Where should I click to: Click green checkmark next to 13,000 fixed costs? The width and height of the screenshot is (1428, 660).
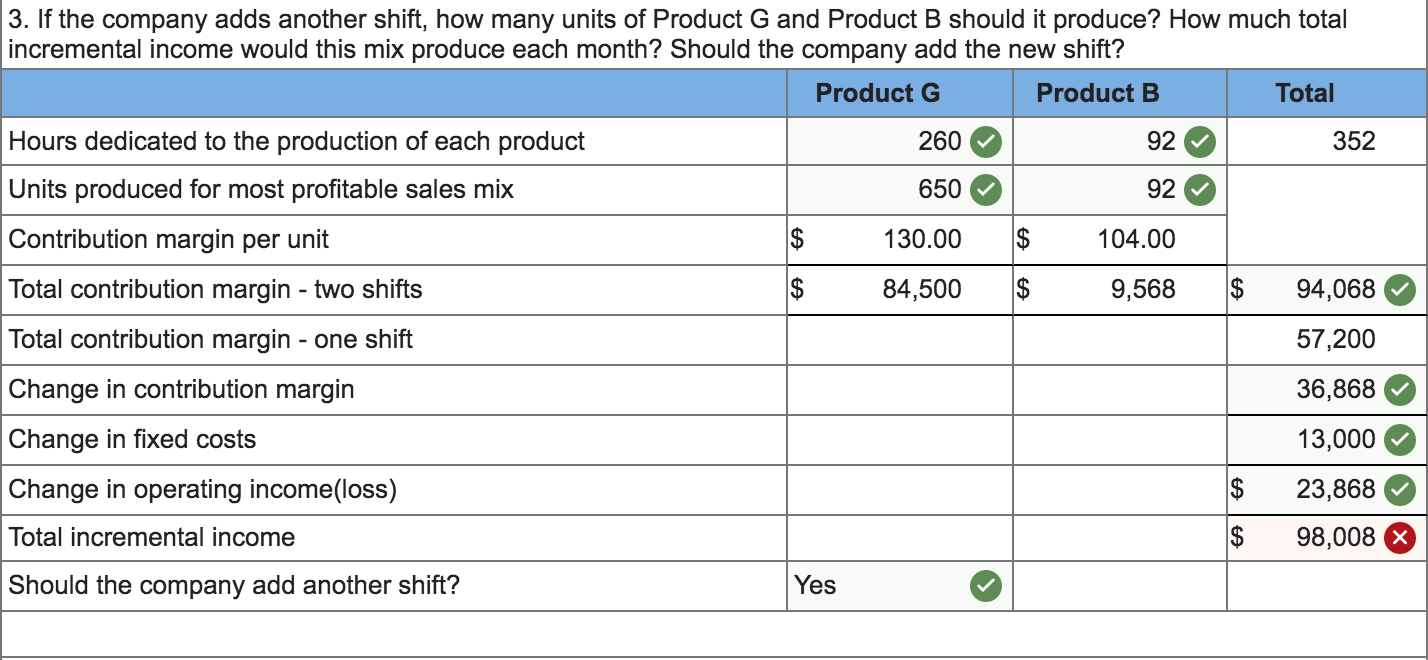pos(1400,439)
